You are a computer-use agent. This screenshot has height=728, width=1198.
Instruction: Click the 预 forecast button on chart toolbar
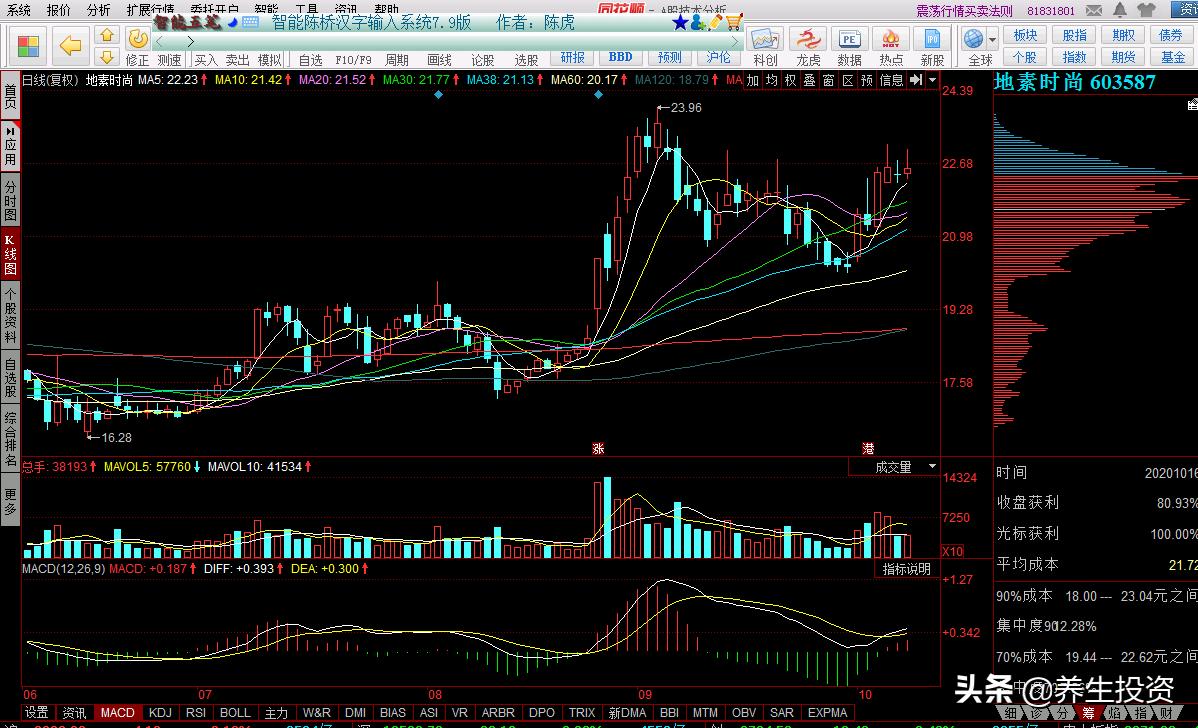pos(867,80)
